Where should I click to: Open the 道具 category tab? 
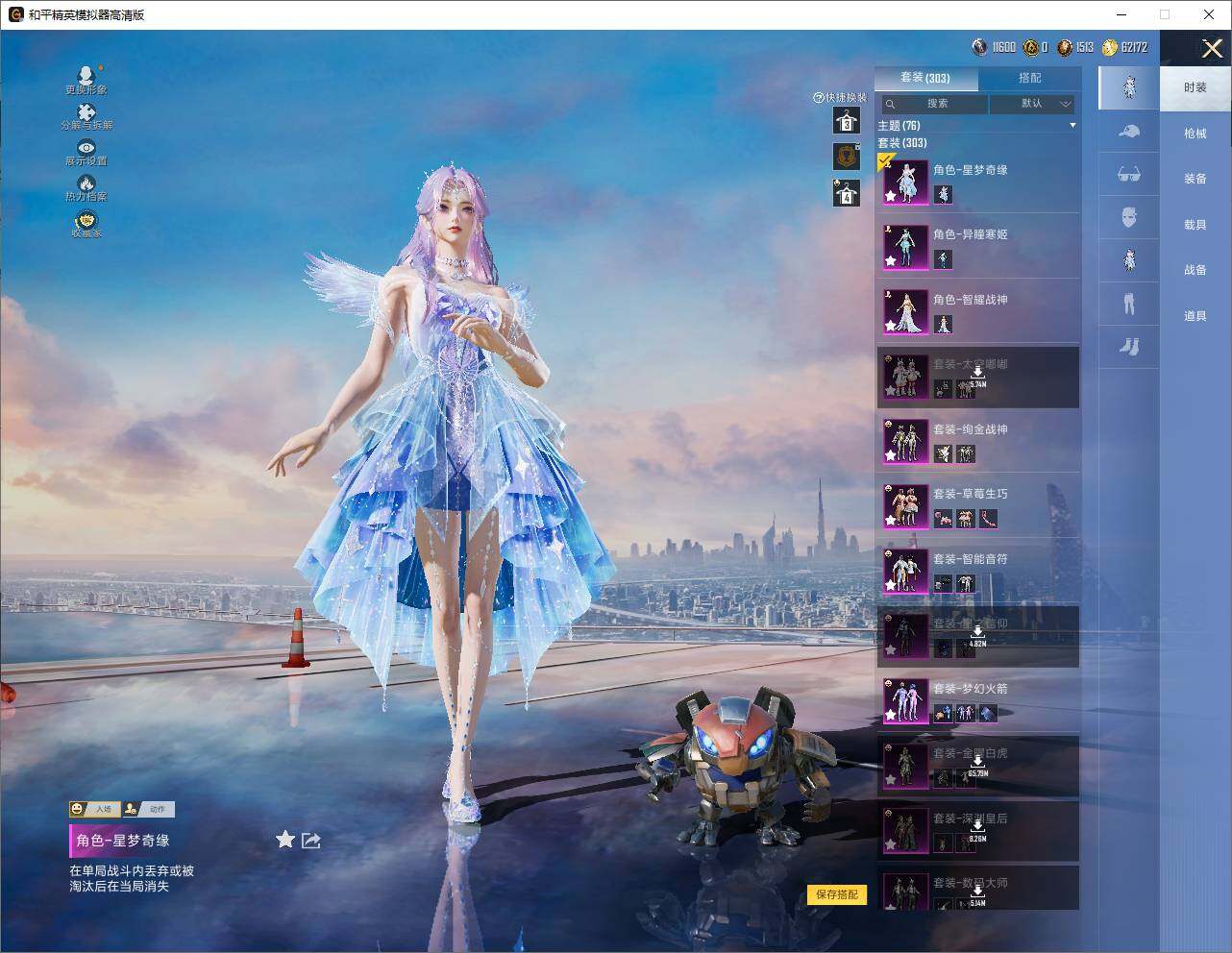point(1195,316)
